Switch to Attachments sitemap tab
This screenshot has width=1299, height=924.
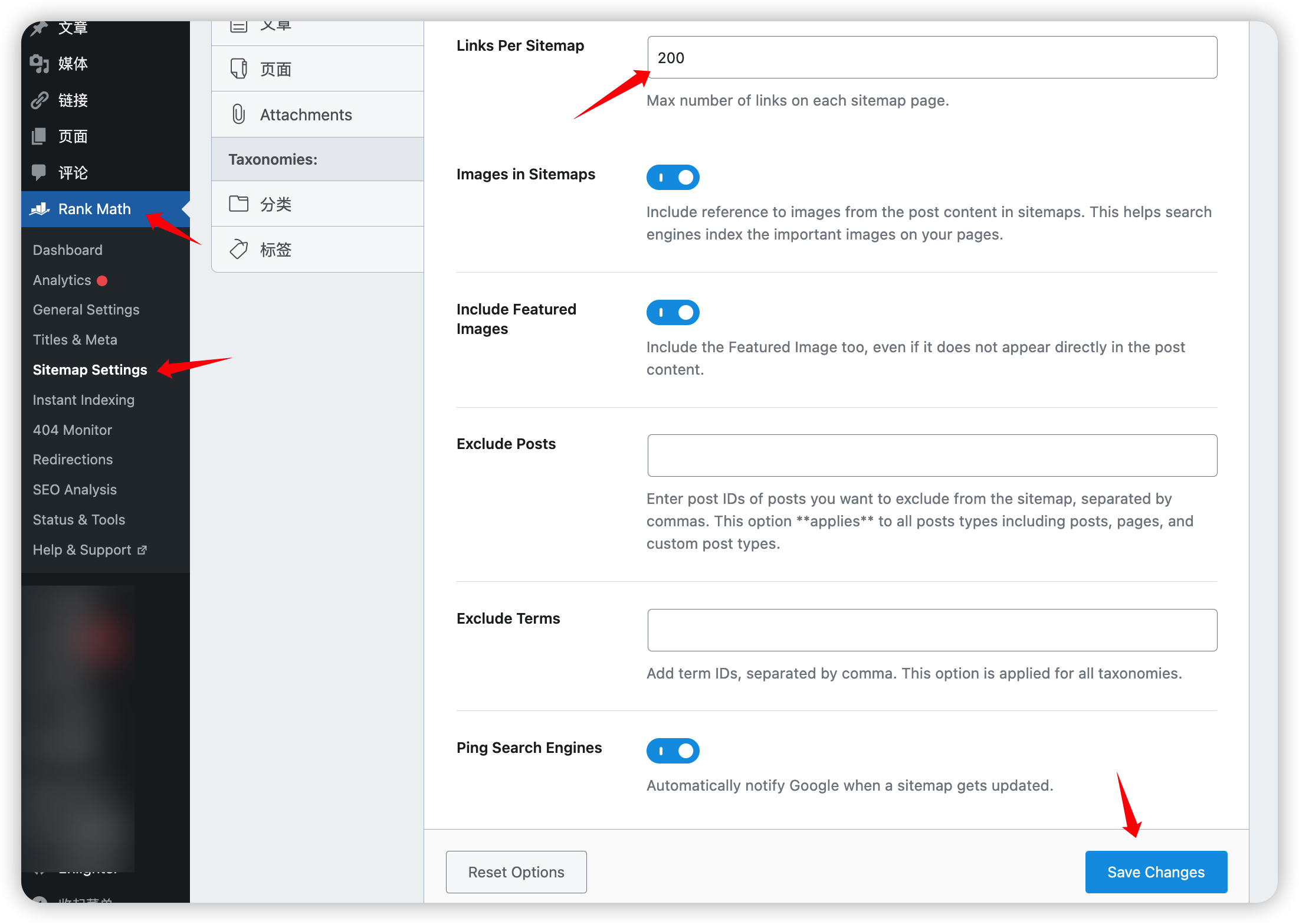[317, 114]
